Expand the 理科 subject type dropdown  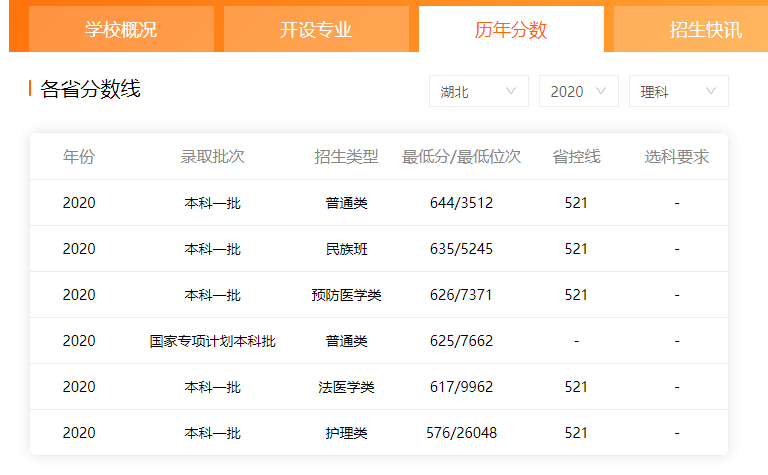pyautogui.click(x=678, y=91)
